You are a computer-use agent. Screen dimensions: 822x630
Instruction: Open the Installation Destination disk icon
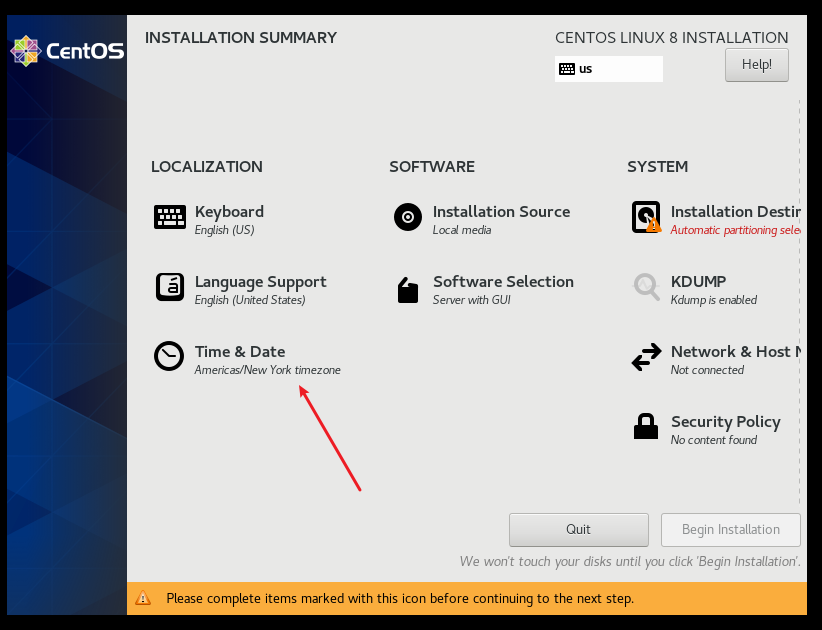(646, 217)
